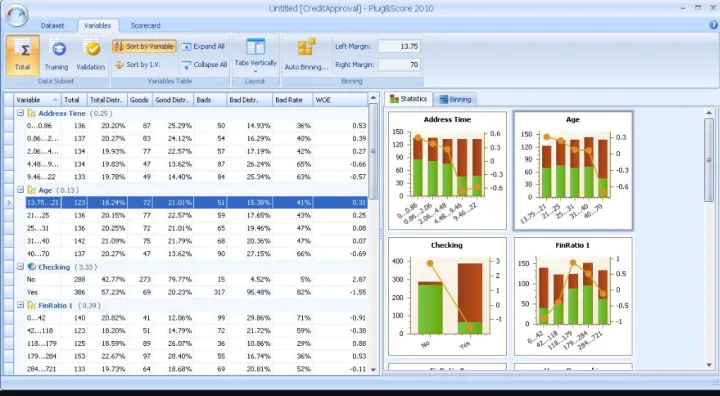The width and height of the screenshot is (720, 396).
Task: Click the Total Distr. column header
Action: tap(107, 100)
